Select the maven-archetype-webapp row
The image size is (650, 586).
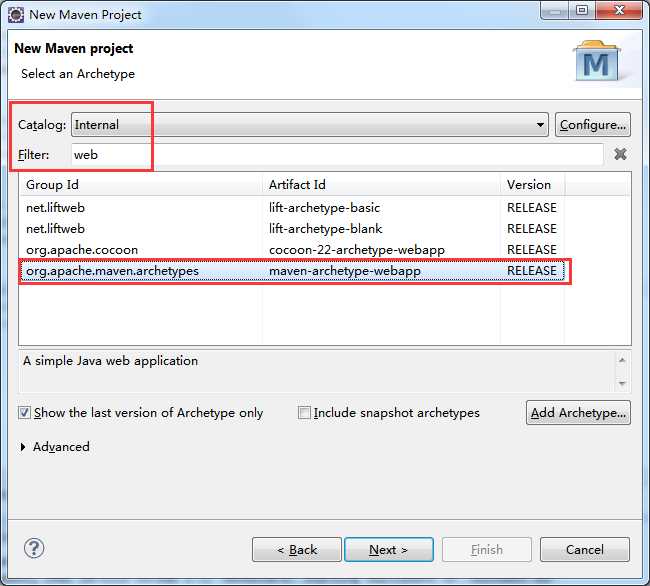point(292,271)
